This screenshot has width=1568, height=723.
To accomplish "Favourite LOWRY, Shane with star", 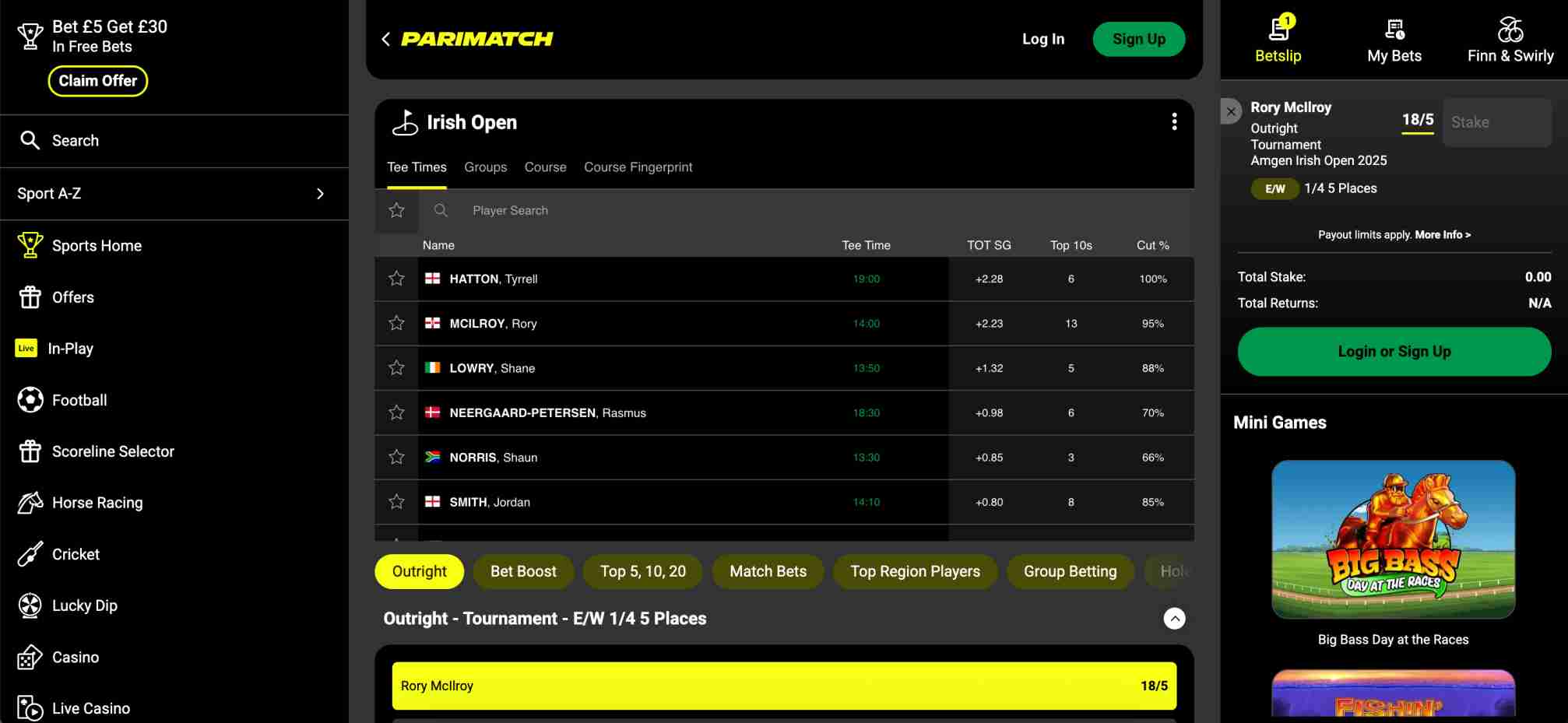I will tap(396, 367).
